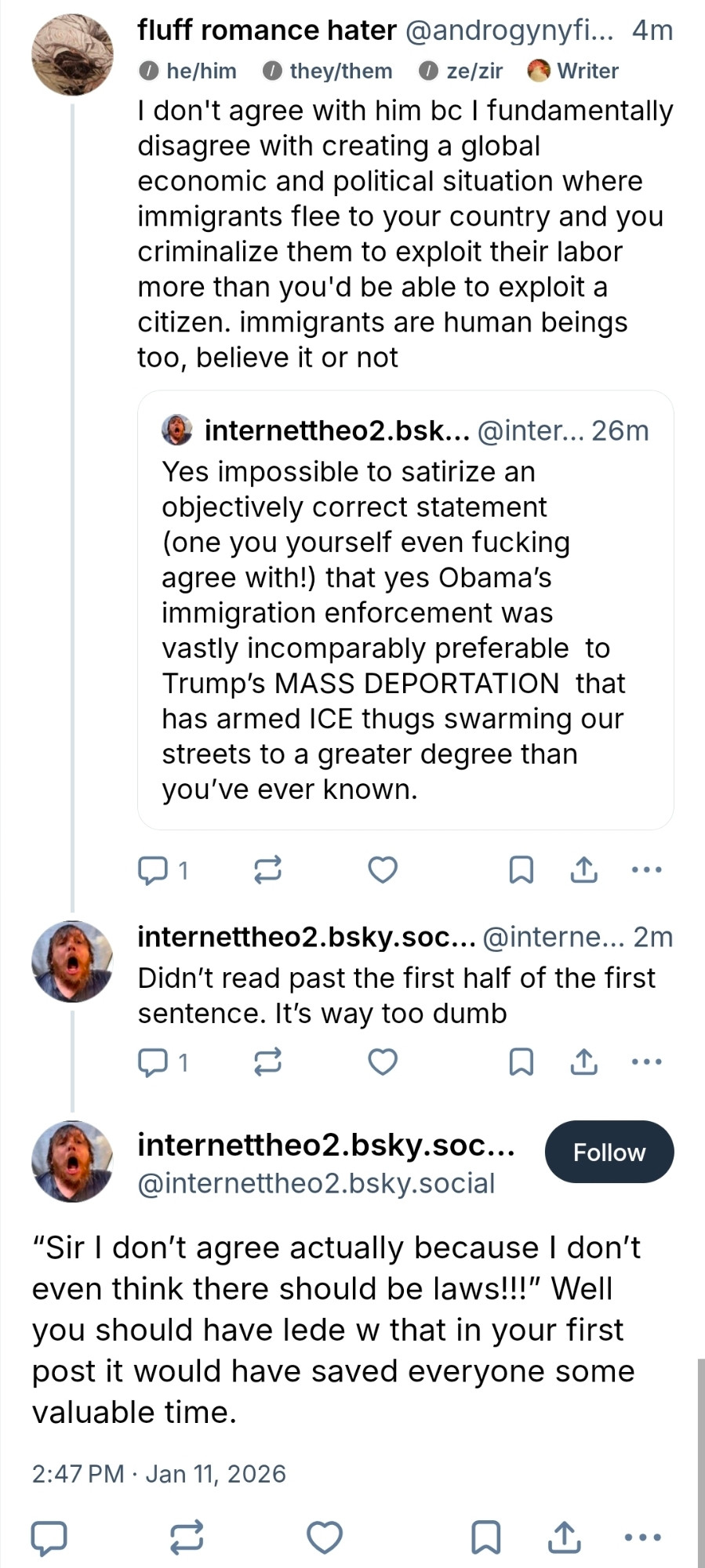View fluff romance hater's profile avatar
This screenshot has height=1568, width=705.
point(72,55)
